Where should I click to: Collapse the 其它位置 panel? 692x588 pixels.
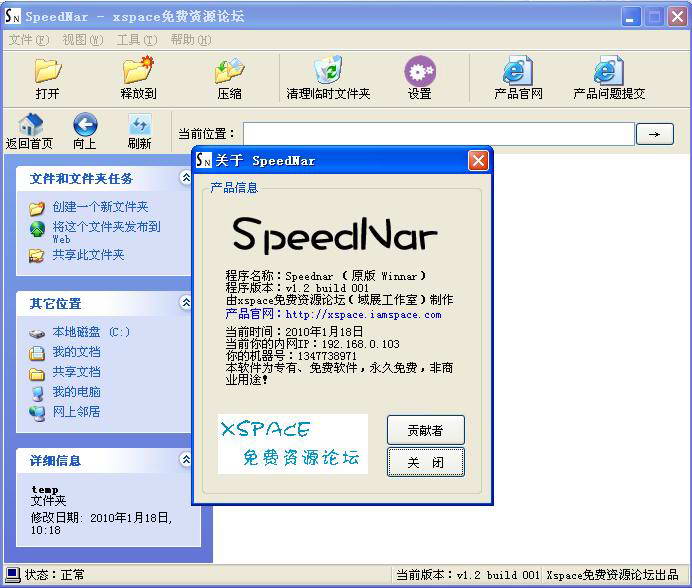click(186, 302)
